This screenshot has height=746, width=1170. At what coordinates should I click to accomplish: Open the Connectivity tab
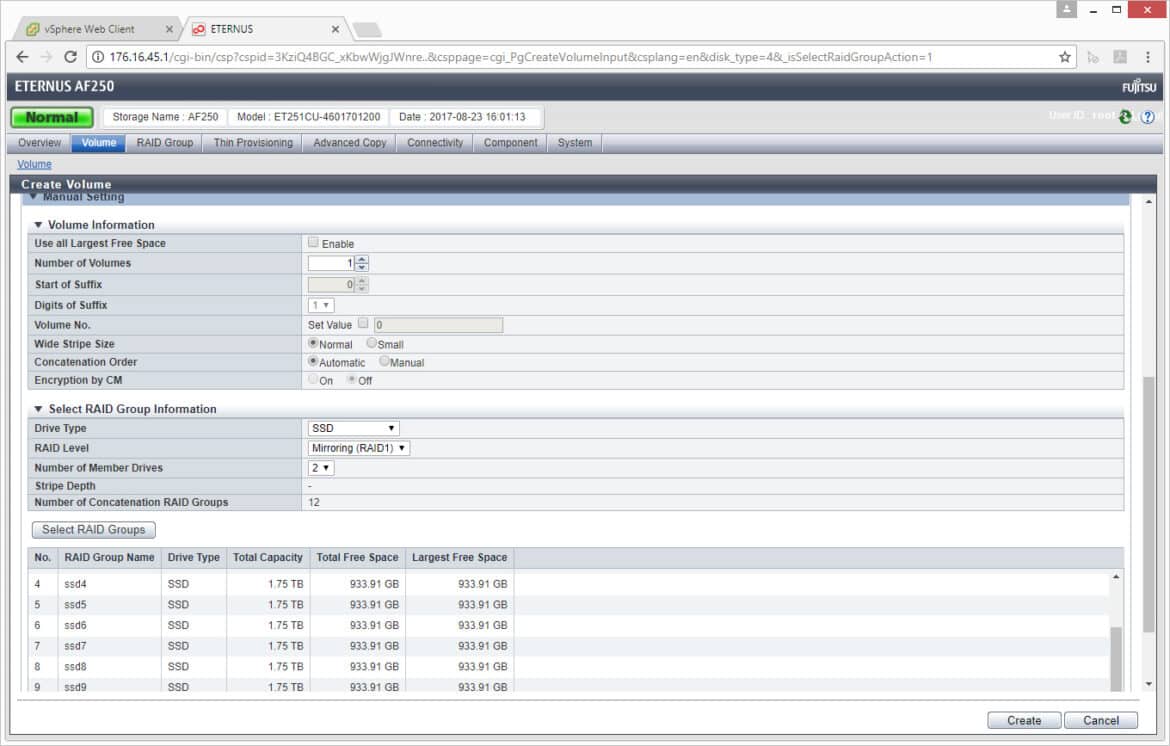pyautogui.click(x=435, y=142)
